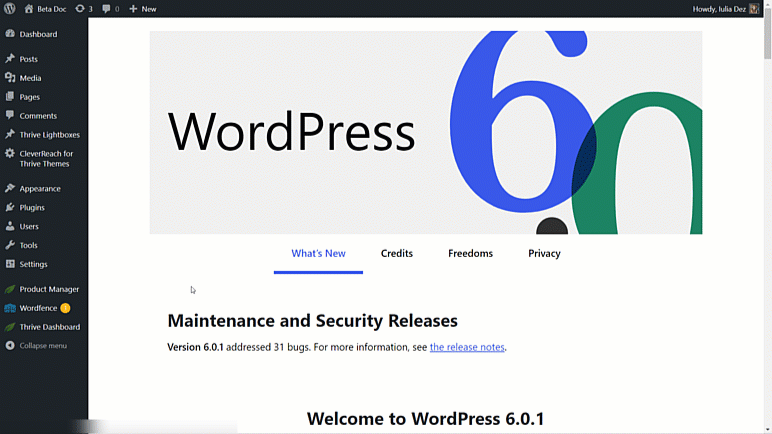Viewport: 772px width, 434px height.
Task: Open the Wordfence menu label
Action: coord(38,308)
